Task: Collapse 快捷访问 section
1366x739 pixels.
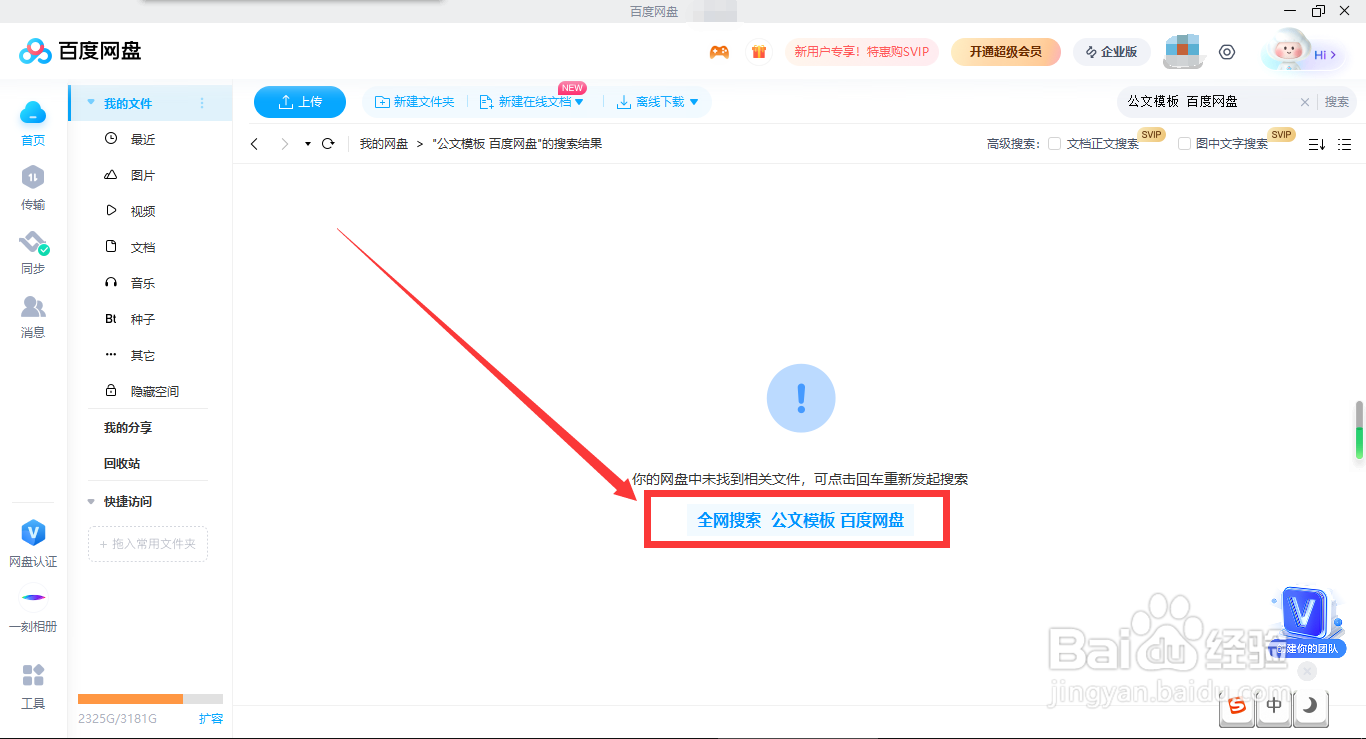Action: tap(91, 502)
